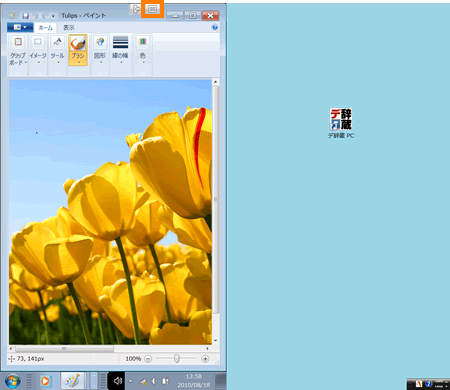Open the taskbar clock 13:58
Viewport: 450px width, 390px height.
tap(194, 381)
